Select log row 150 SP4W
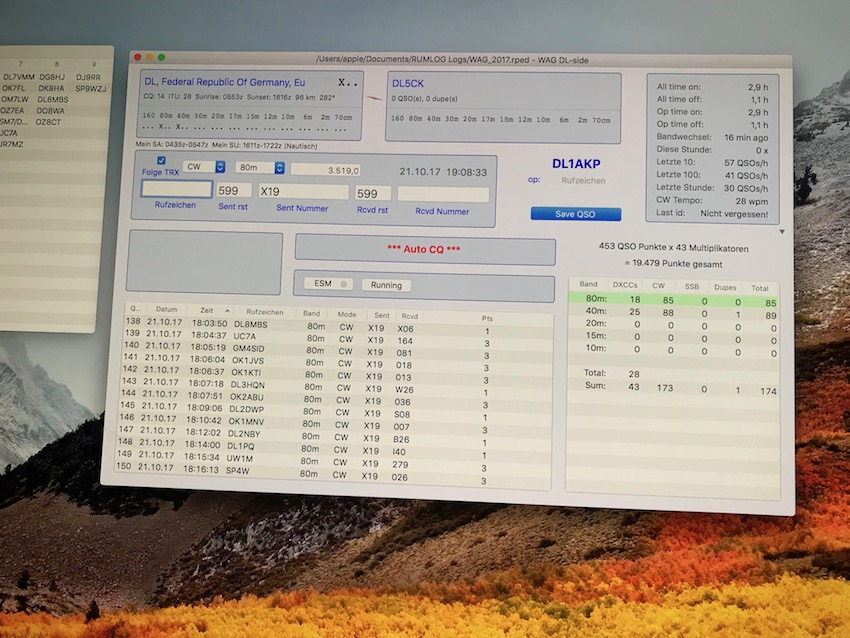Image resolution: width=850 pixels, height=638 pixels. pos(332,474)
